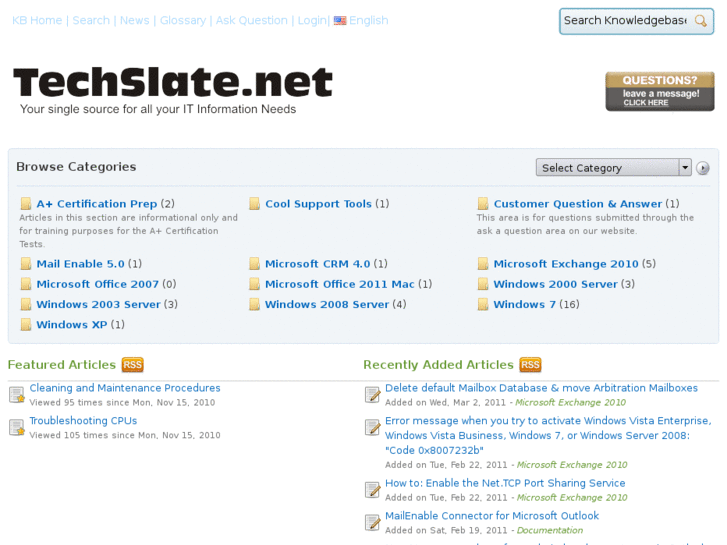This screenshot has width=727, height=545.
Task: Open Delete default Mailbox Database article
Action: point(541,388)
